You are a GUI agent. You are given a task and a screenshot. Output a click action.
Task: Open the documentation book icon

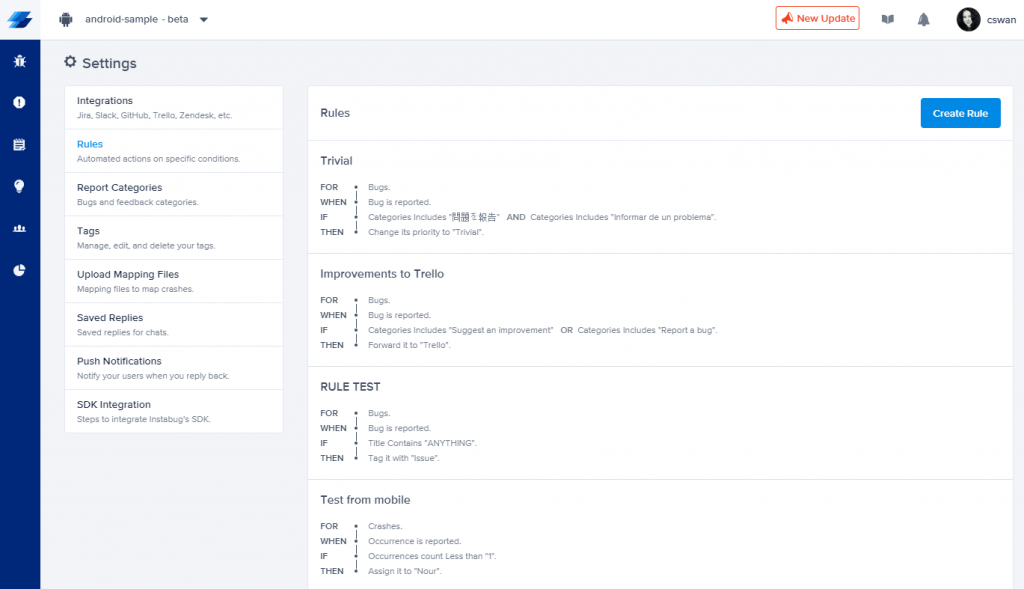pos(888,20)
